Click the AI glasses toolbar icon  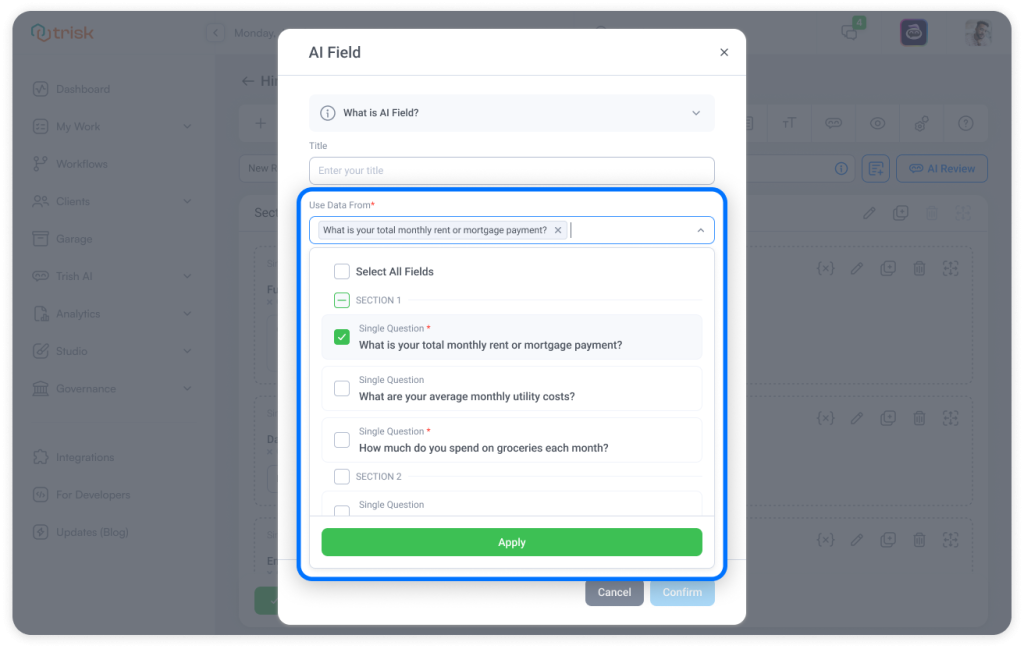[833, 123]
